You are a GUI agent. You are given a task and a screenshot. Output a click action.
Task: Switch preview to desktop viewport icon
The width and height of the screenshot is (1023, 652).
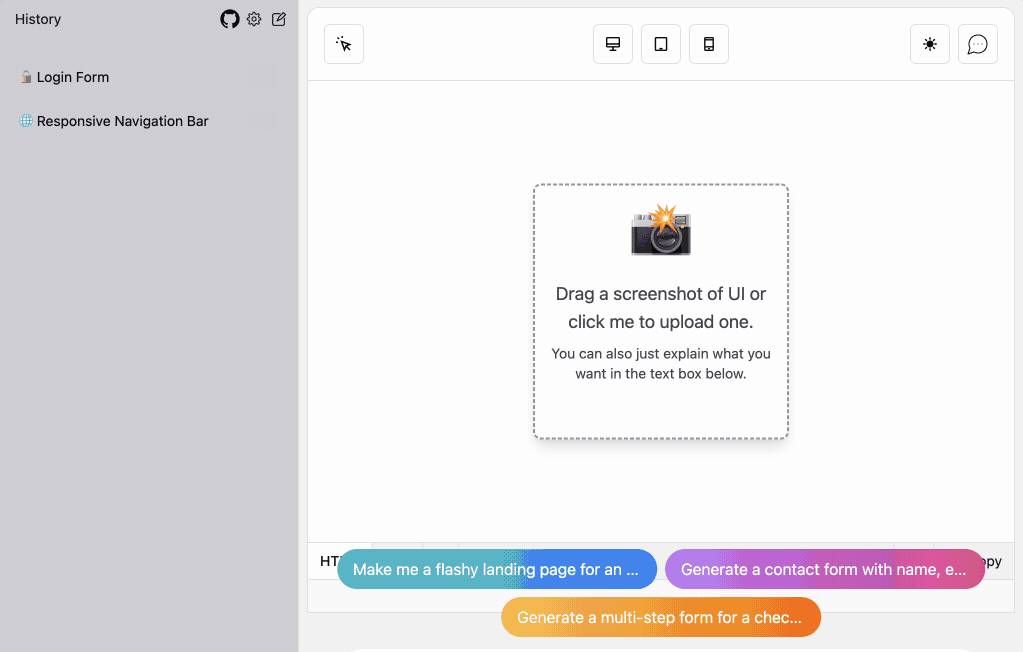(x=612, y=44)
